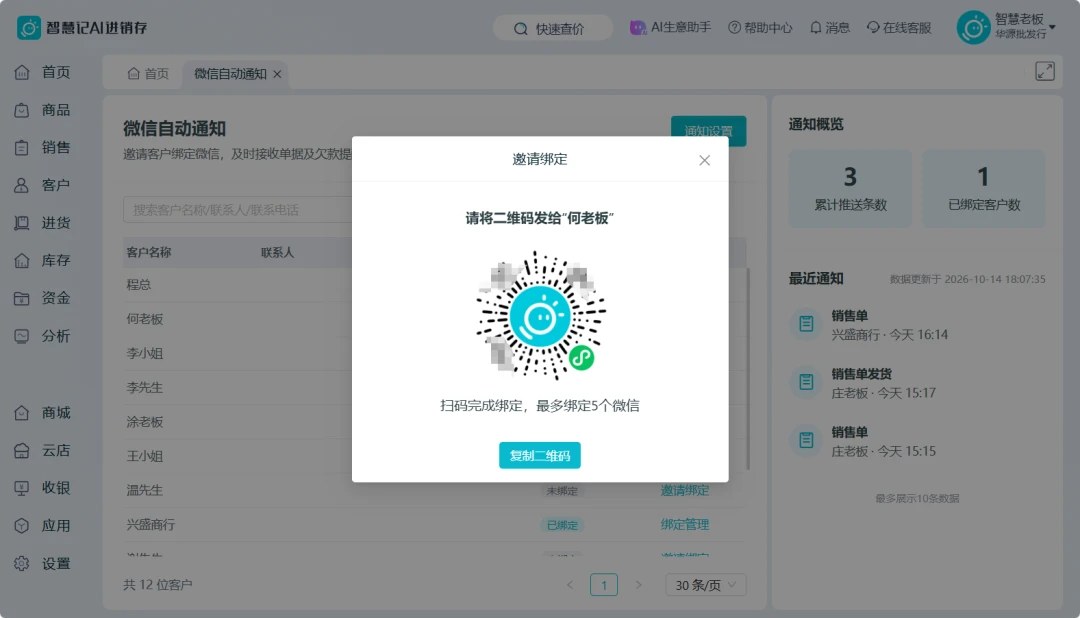Open the 帮助中心 question icon
Image resolution: width=1080 pixels, height=618 pixels.
click(x=734, y=28)
